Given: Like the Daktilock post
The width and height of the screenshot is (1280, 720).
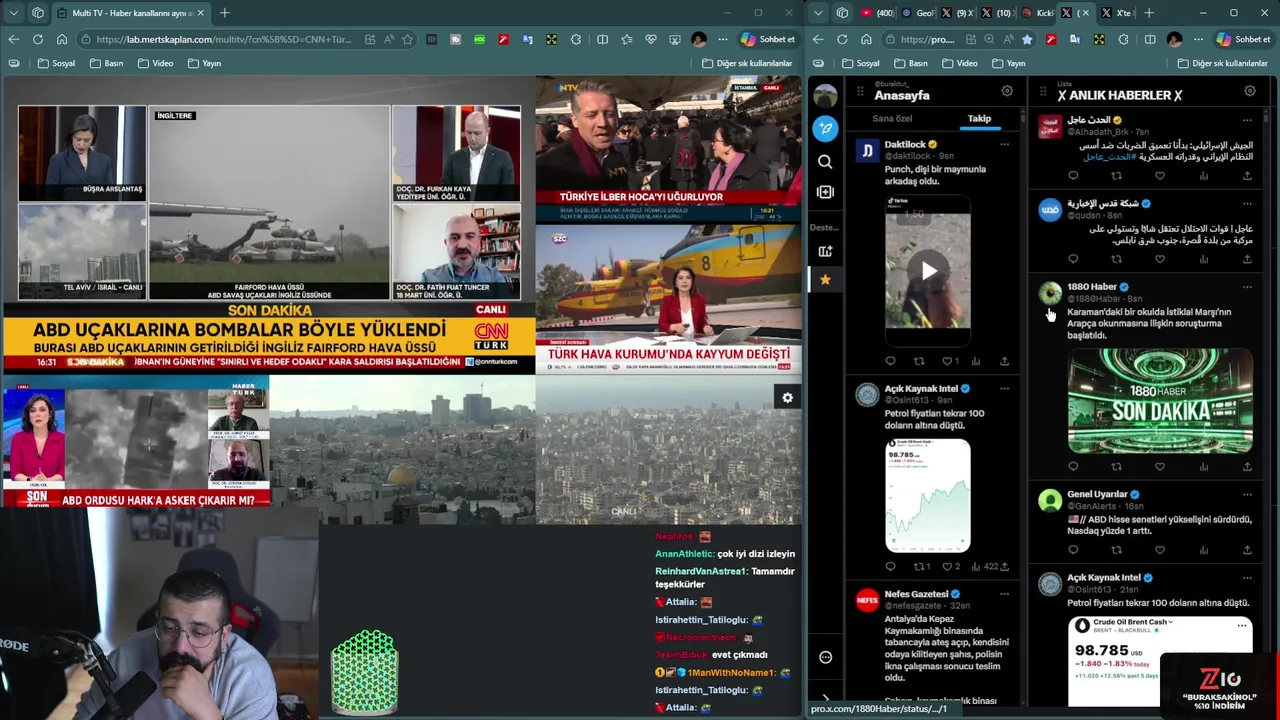Looking at the screenshot, I should point(947,361).
